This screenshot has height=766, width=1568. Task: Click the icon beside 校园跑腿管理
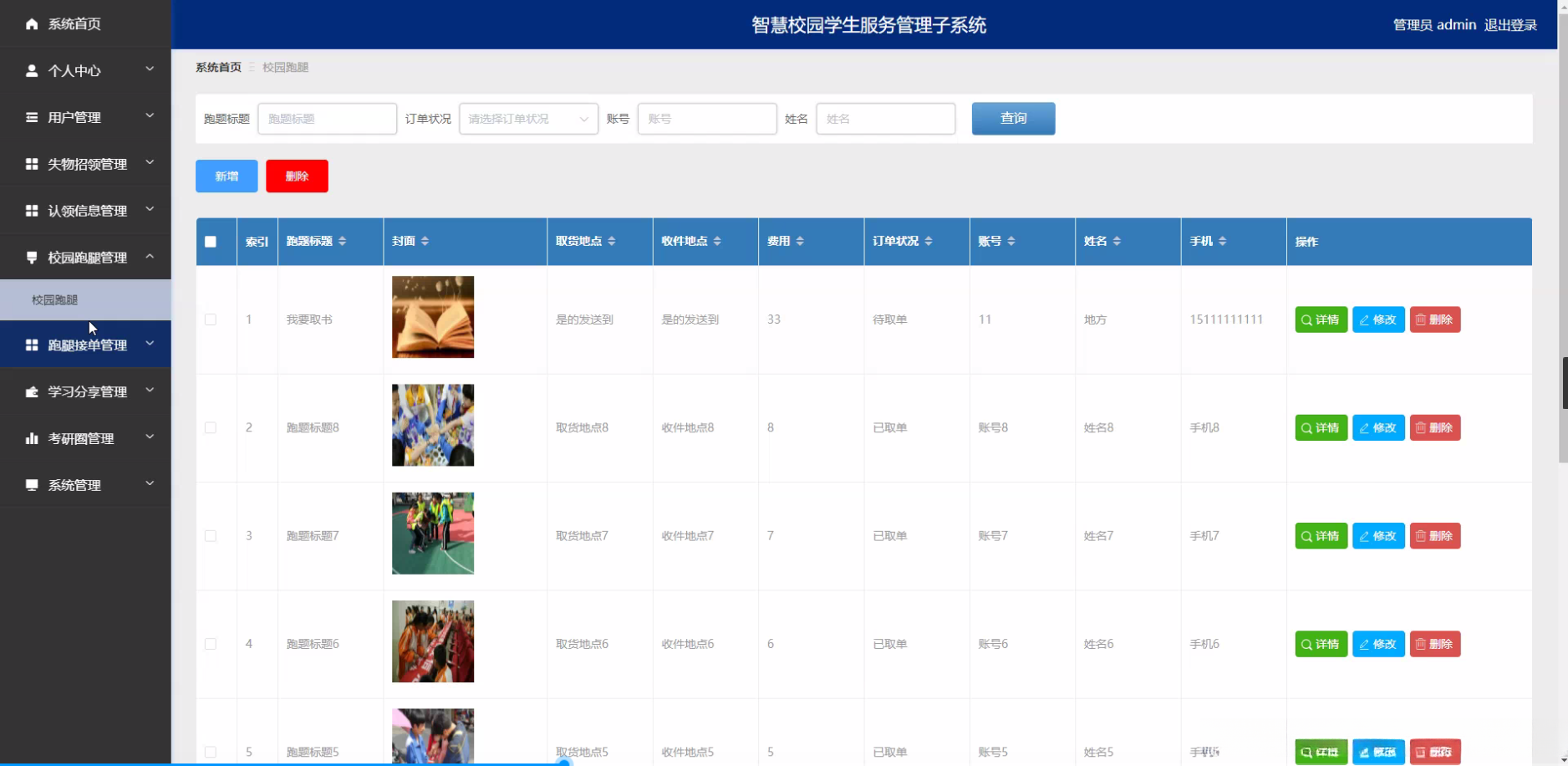click(32, 258)
